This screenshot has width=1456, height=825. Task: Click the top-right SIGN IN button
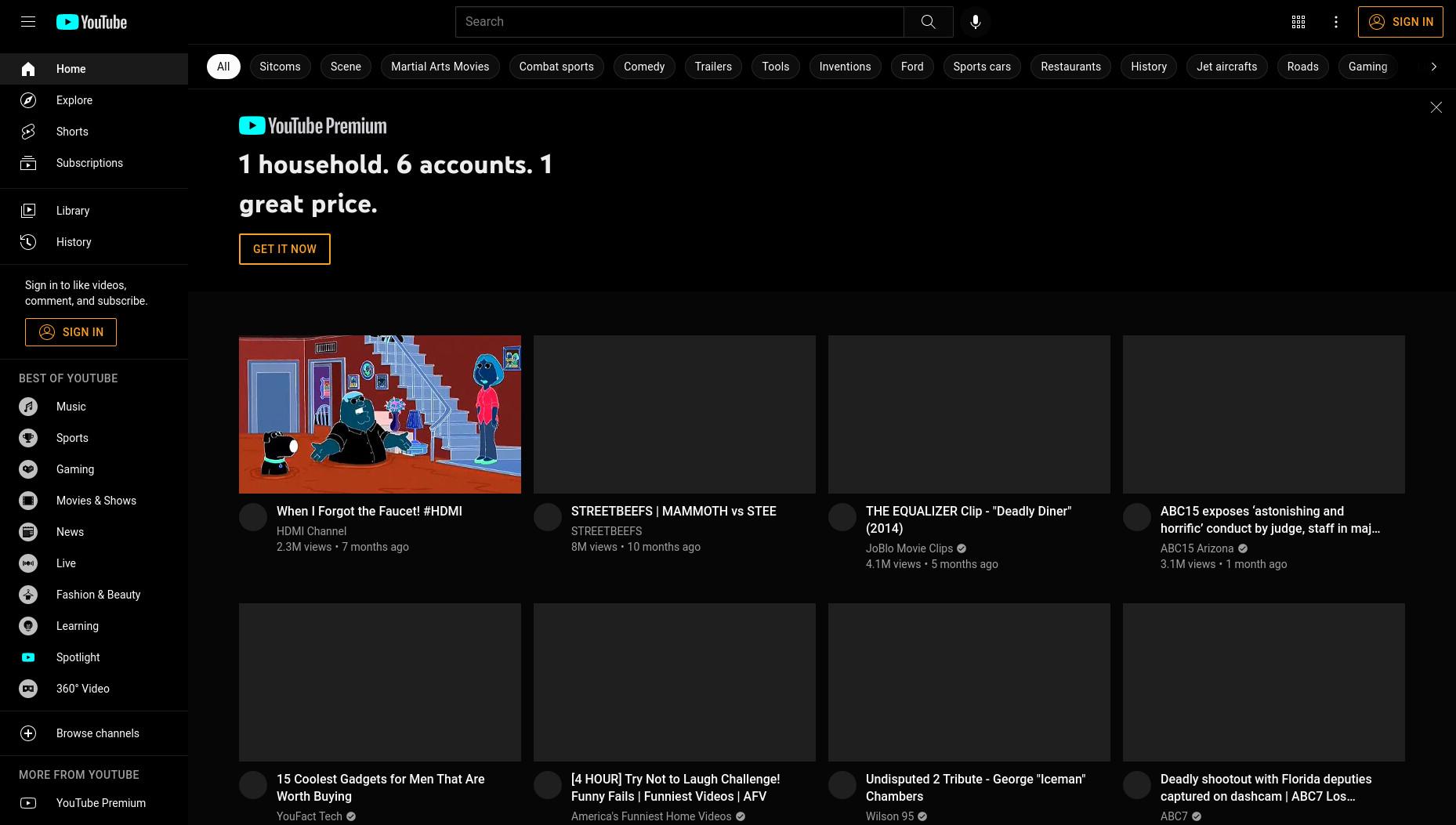point(1400,22)
